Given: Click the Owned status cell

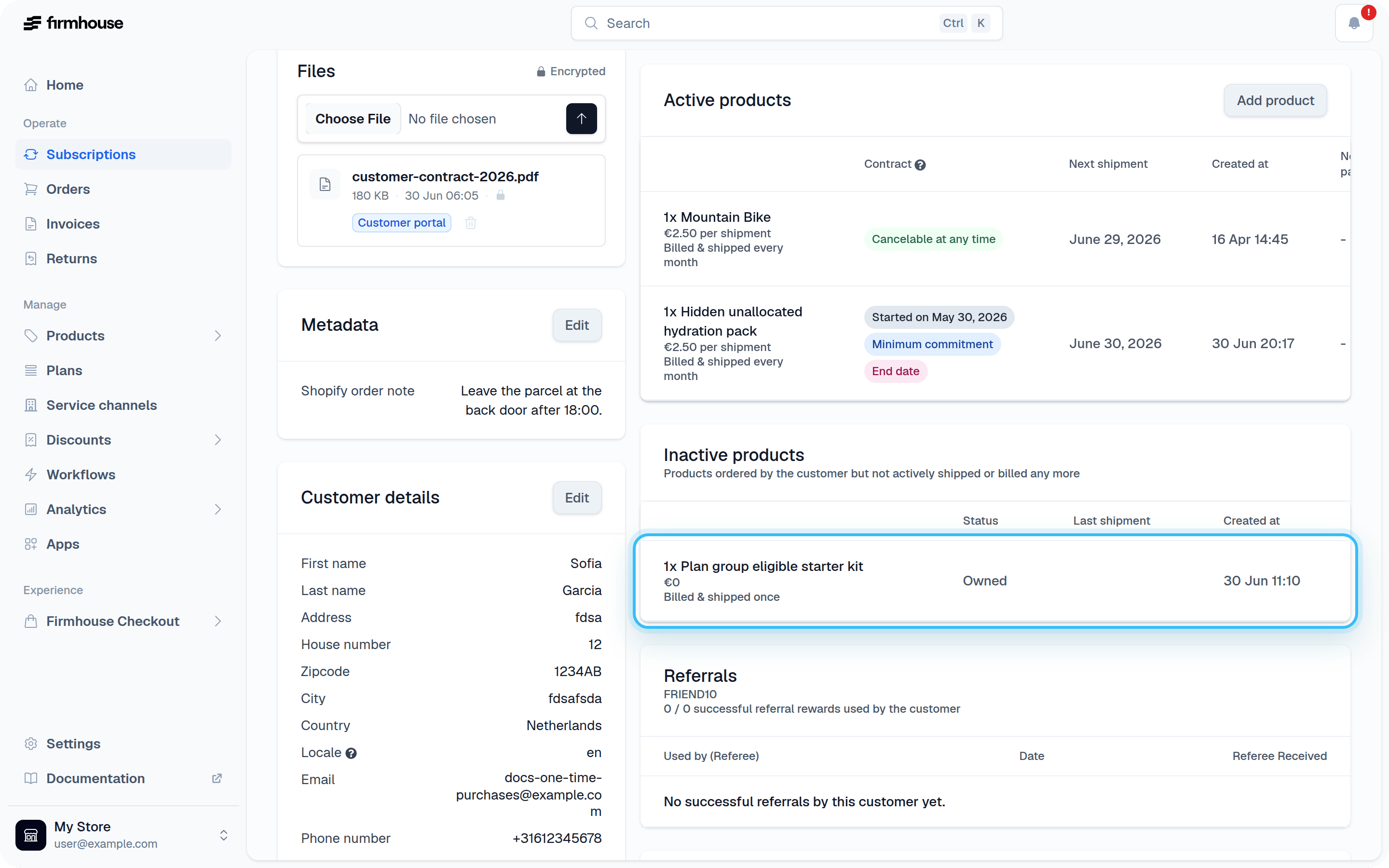Looking at the screenshot, I should [x=984, y=581].
